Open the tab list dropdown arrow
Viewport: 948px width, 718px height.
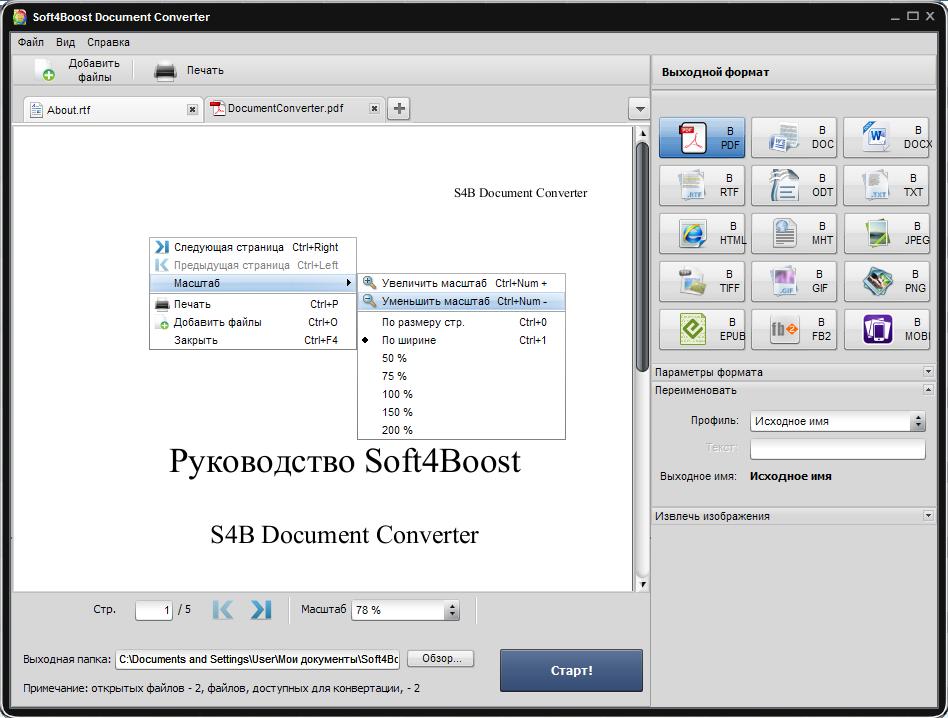639,109
